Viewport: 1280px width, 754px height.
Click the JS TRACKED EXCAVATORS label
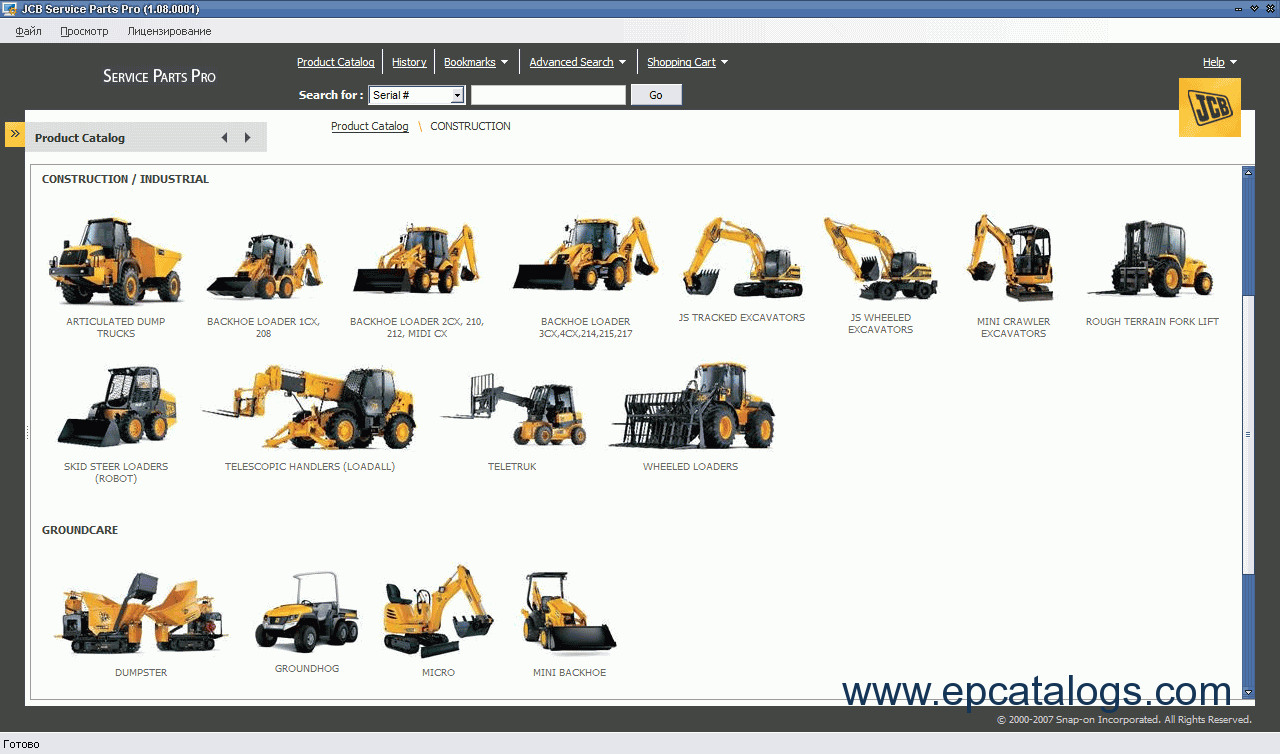(741, 318)
